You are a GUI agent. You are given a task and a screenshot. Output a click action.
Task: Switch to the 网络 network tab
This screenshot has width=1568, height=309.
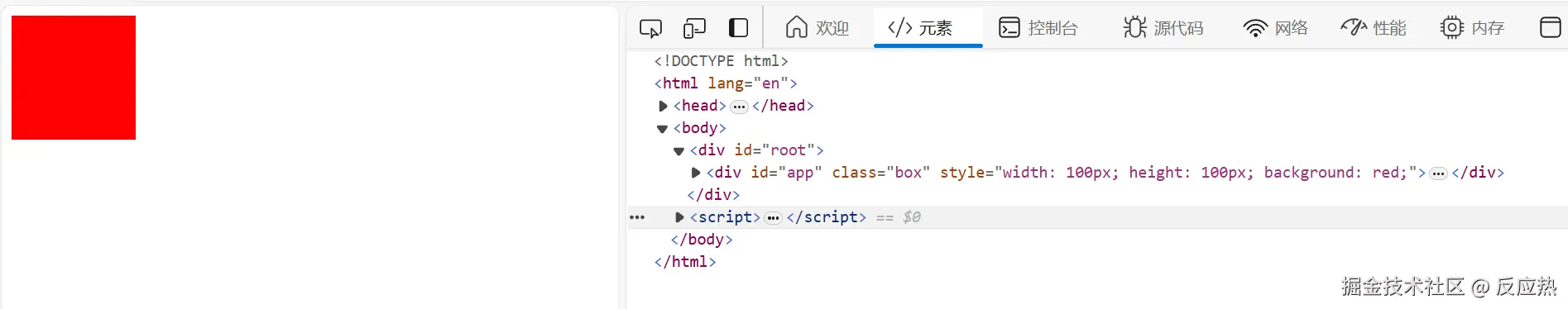[1275, 28]
